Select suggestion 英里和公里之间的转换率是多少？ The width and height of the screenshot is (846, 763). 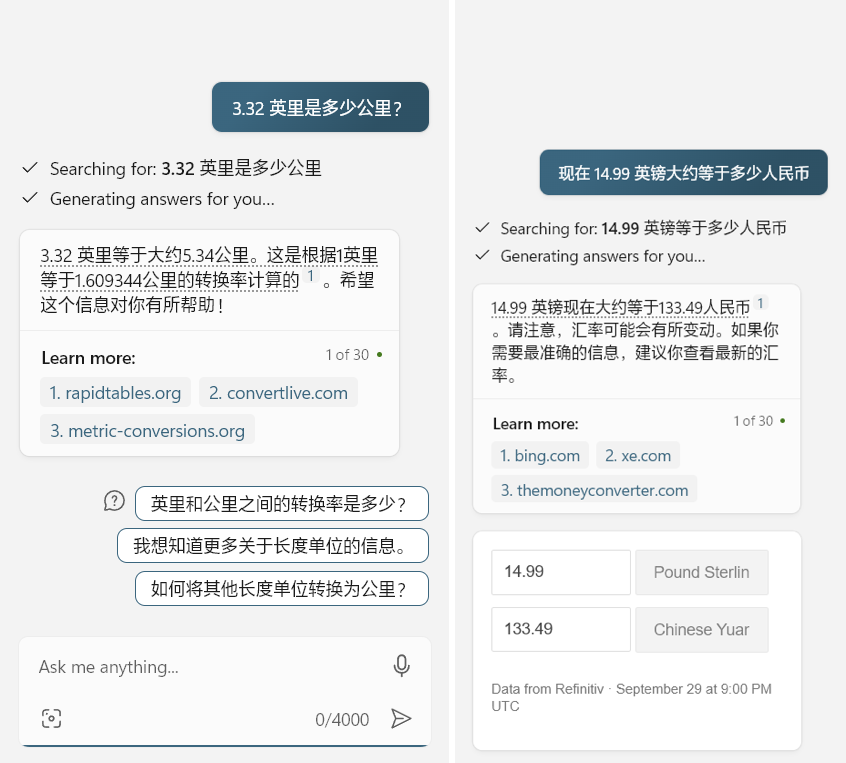tap(281, 503)
